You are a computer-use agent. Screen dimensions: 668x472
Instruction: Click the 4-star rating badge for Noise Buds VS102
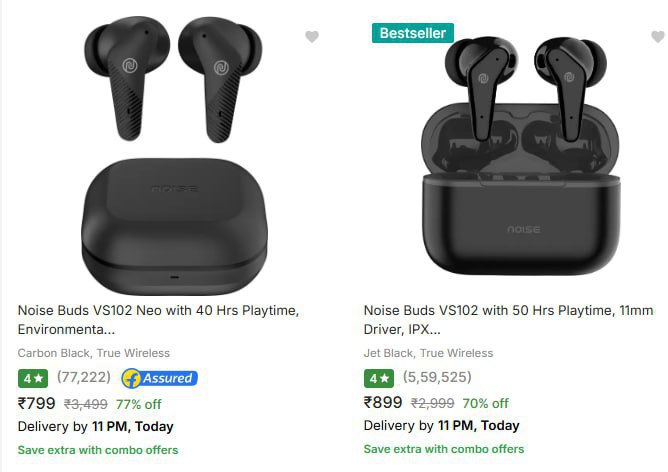(379, 378)
